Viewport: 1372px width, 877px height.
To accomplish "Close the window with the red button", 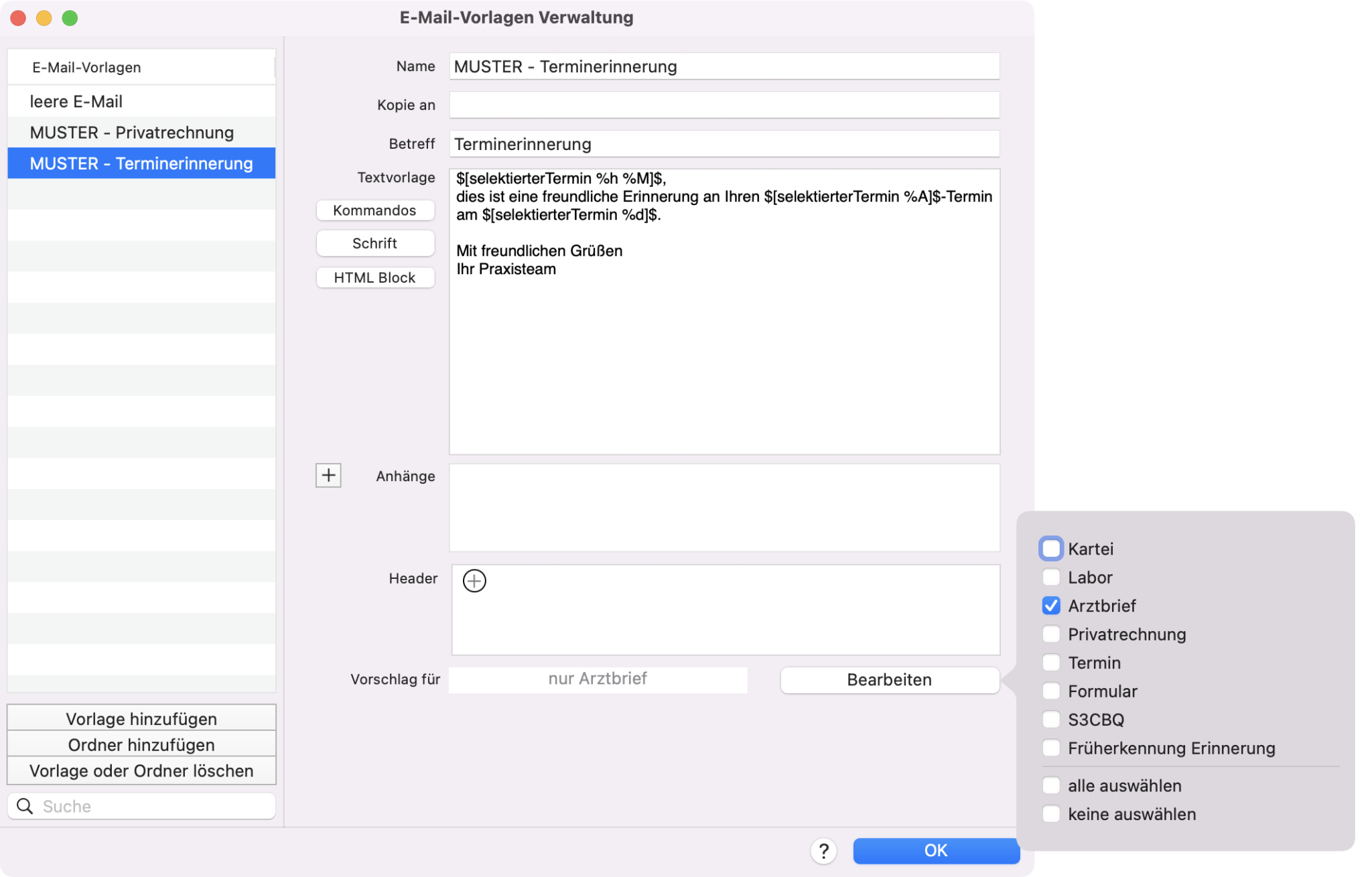I will coord(19,18).
